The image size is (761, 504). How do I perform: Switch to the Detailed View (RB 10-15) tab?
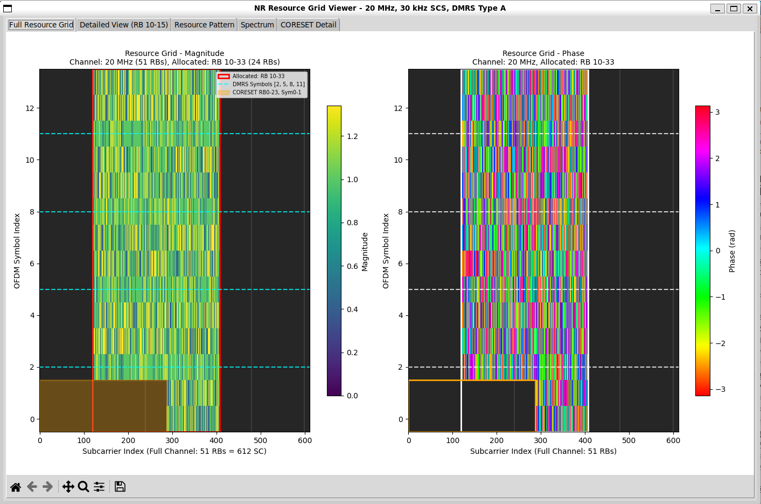click(123, 25)
